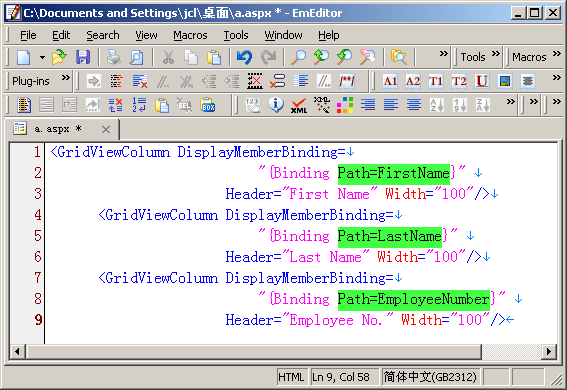
Task: Click the GB2312 encoding in the status bar
Action: click(430, 377)
